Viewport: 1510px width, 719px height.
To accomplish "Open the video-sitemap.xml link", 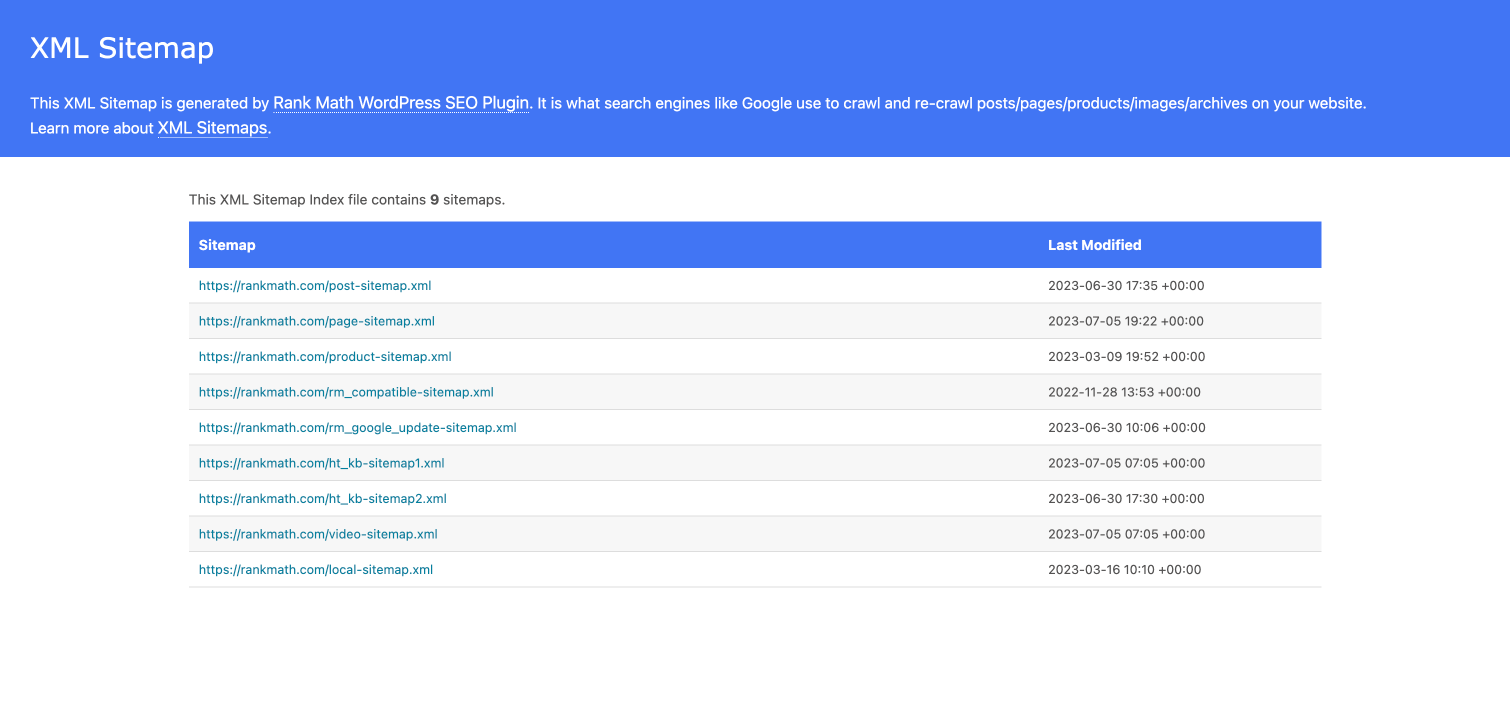I will click(x=318, y=534).
